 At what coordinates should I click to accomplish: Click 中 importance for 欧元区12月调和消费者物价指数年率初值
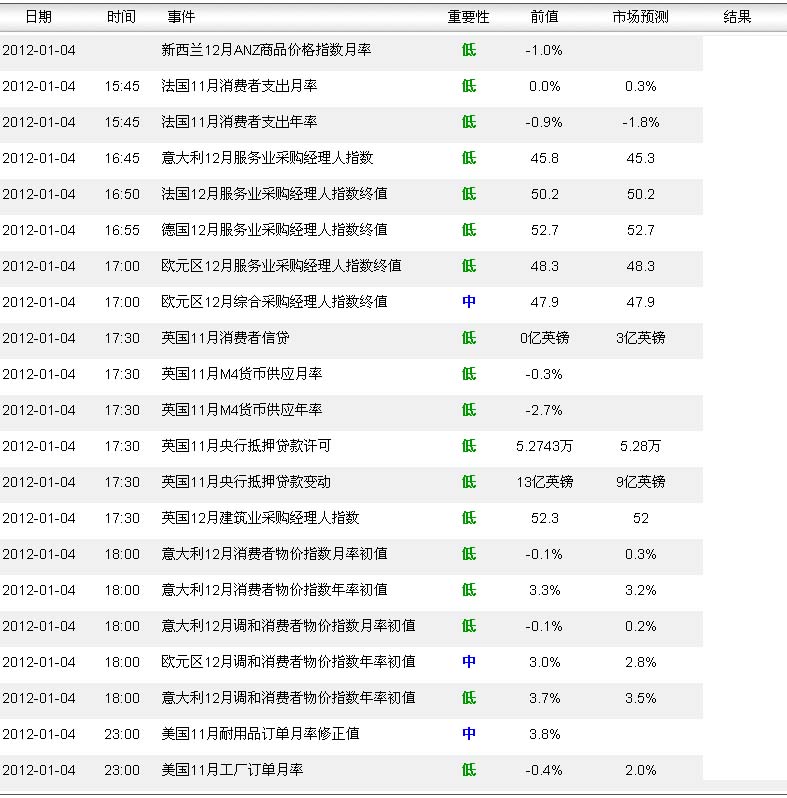coord(469,662)
